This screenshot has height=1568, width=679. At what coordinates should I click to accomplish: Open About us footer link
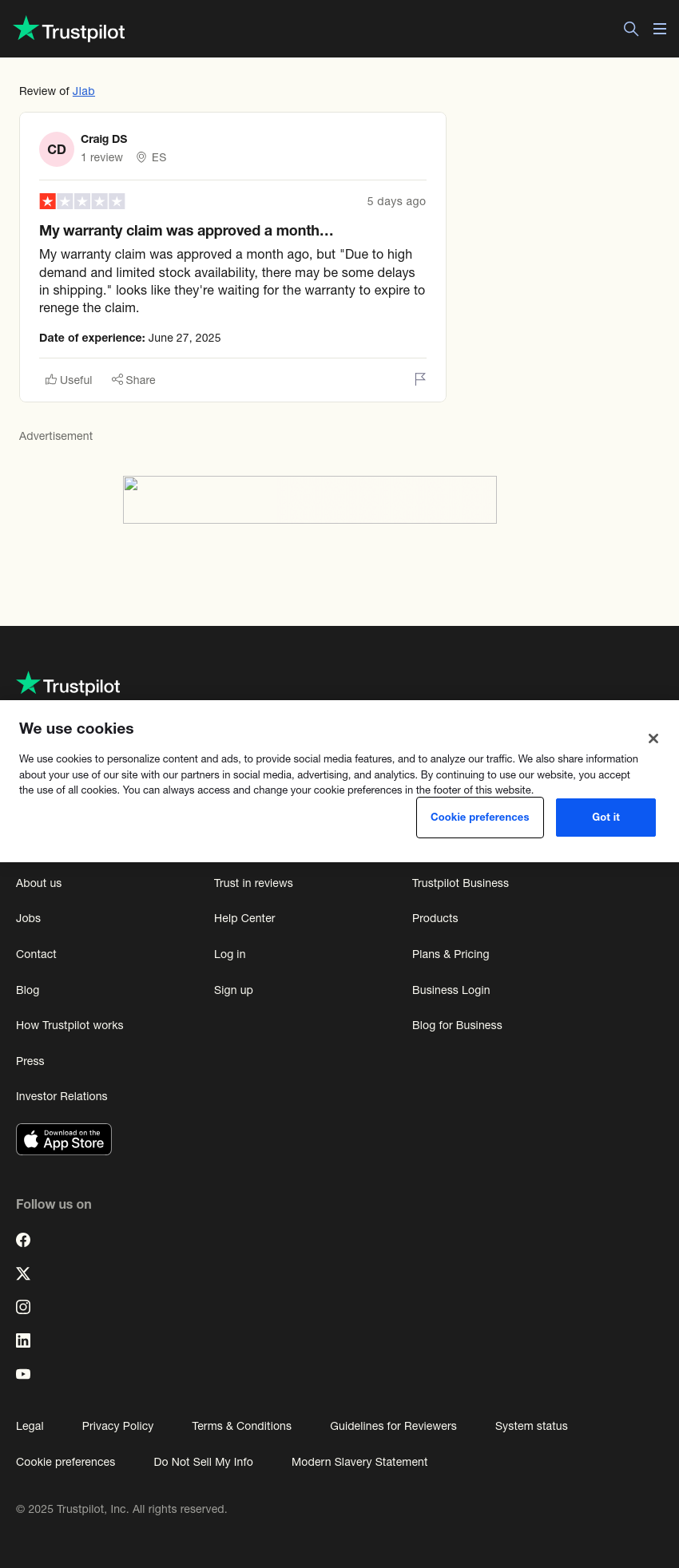pyautogui.click(x=39, y=883)
